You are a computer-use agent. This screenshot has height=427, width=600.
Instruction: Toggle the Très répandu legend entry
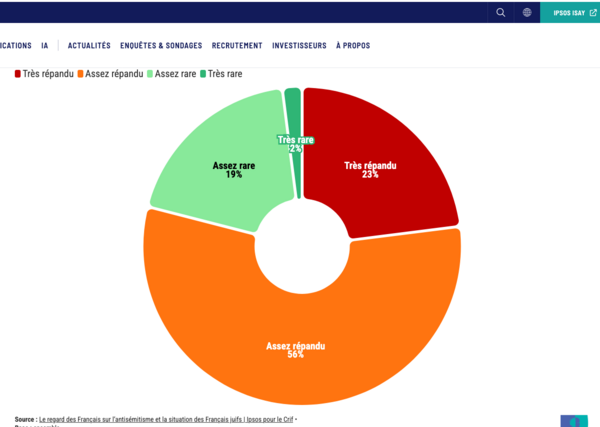(44, 74)
